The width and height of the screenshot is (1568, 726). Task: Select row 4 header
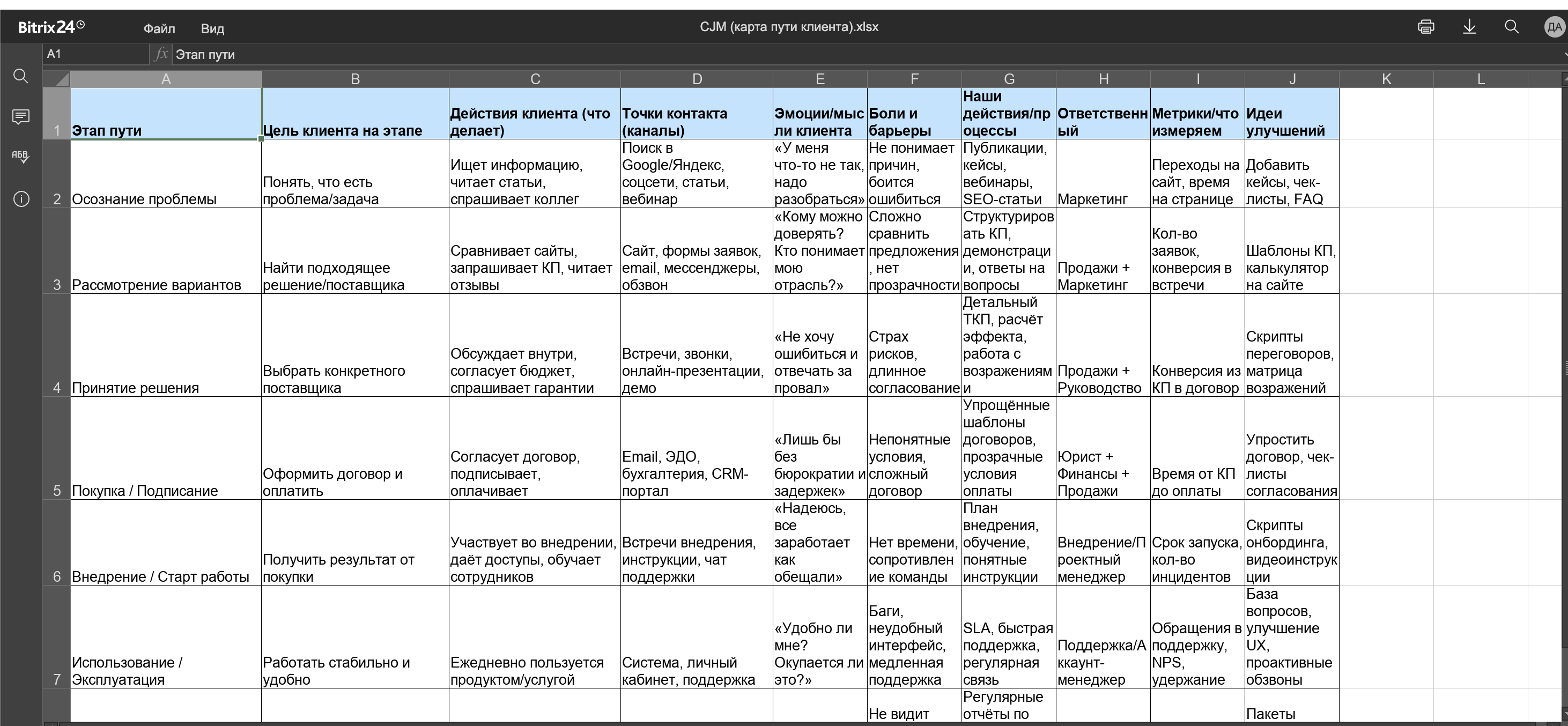[x=57, y=346]
